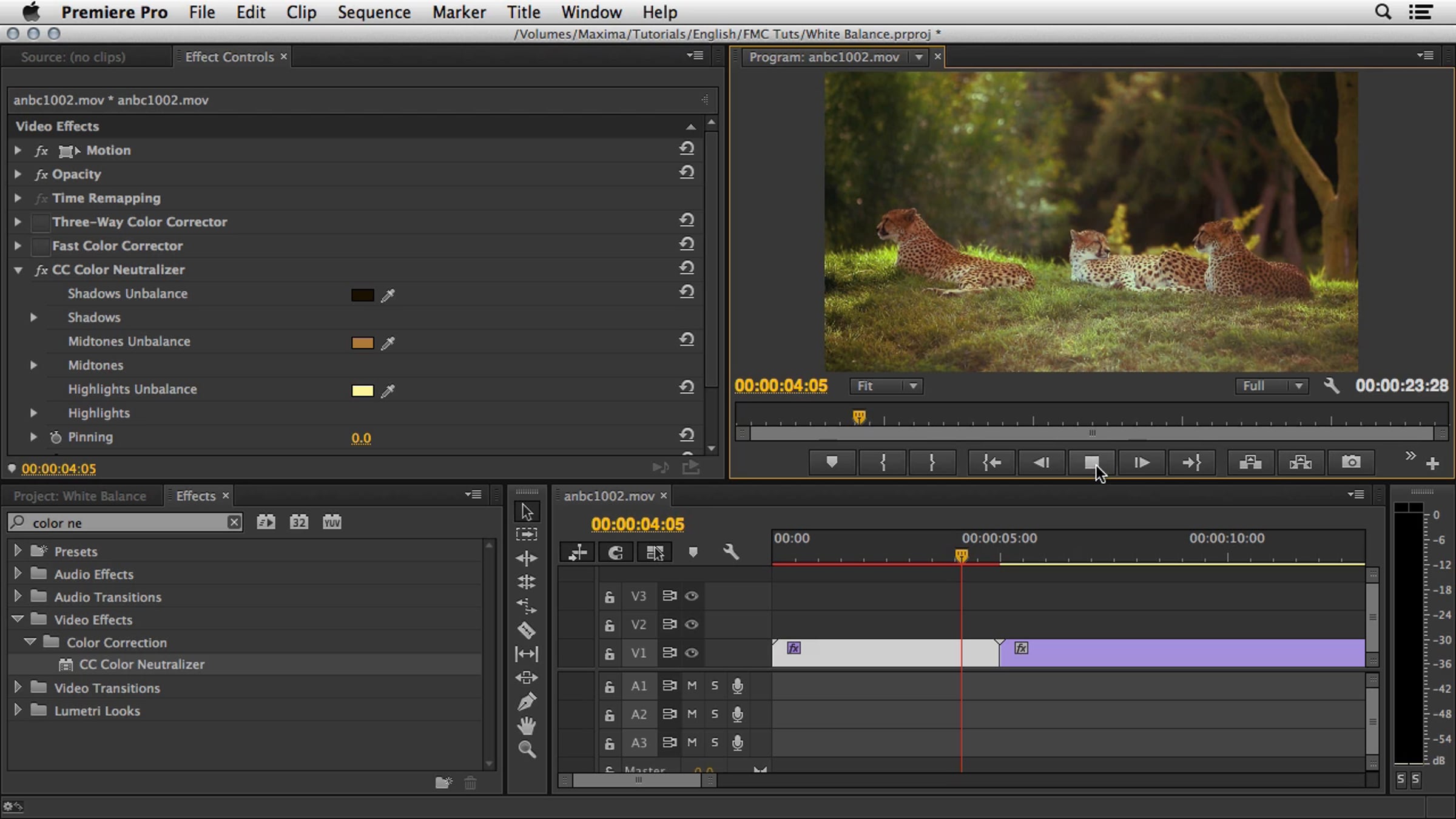The width and height of the screenshot is (1456, 819).
Task: Mark Out point in Program monitor
Action: (932, 462)
